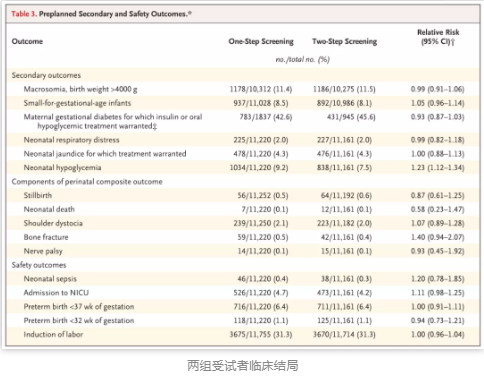Click relative risk '1.23 (1.12–1.34)'
Screen dimensions: 484x376
pos(437,168)
